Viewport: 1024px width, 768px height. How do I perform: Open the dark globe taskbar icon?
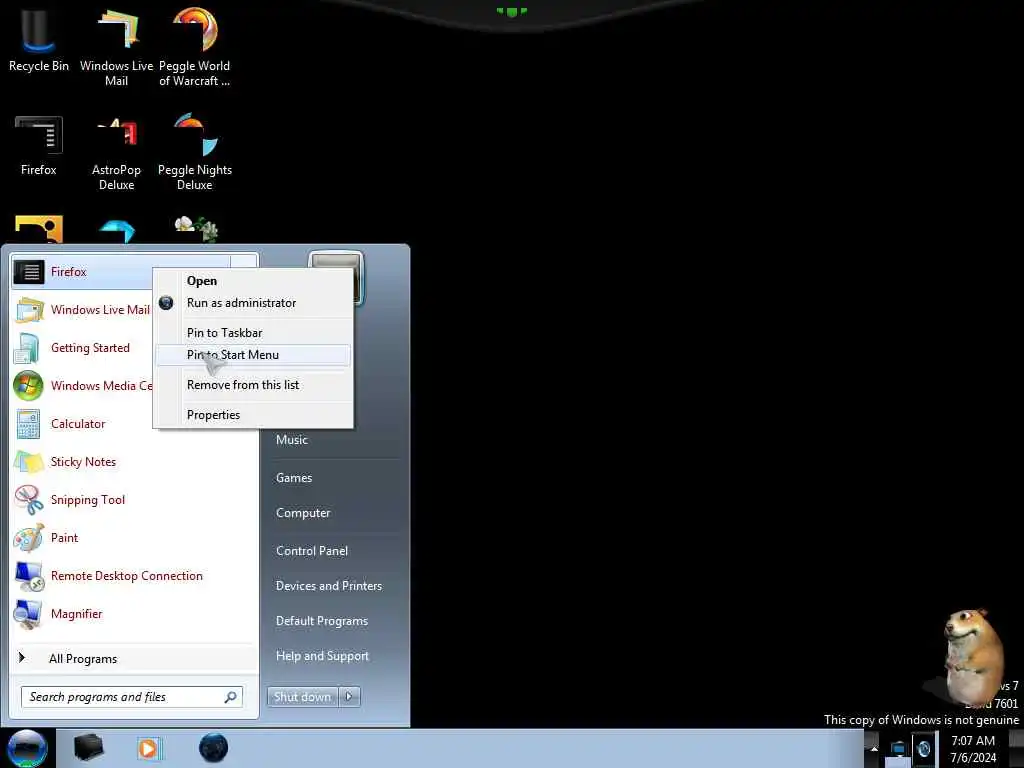point(213,748)
